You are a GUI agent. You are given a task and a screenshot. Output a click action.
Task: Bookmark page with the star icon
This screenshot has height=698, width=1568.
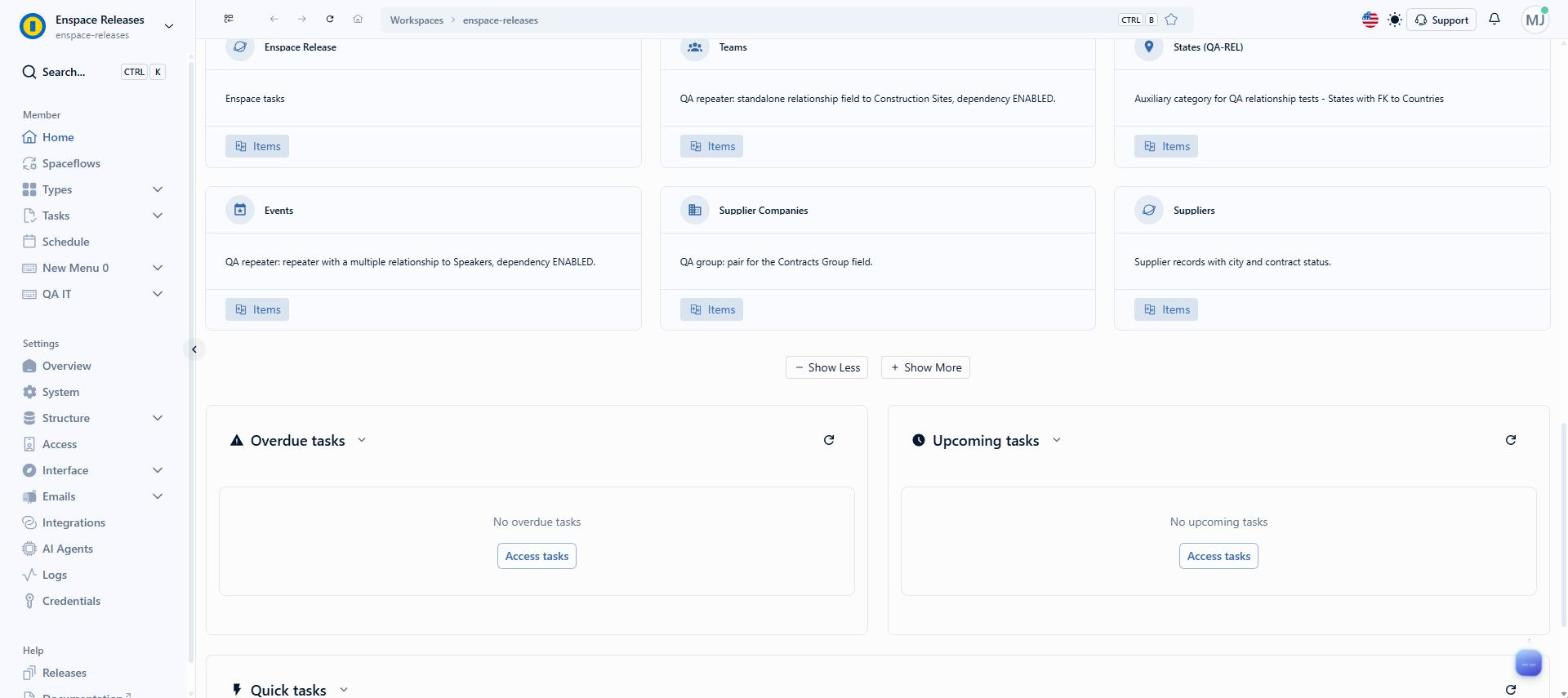pos(1171,19)
